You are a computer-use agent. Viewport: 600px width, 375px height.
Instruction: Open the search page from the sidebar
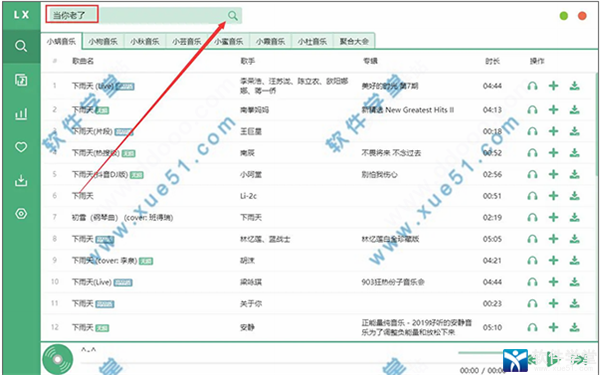pos(21,47)
